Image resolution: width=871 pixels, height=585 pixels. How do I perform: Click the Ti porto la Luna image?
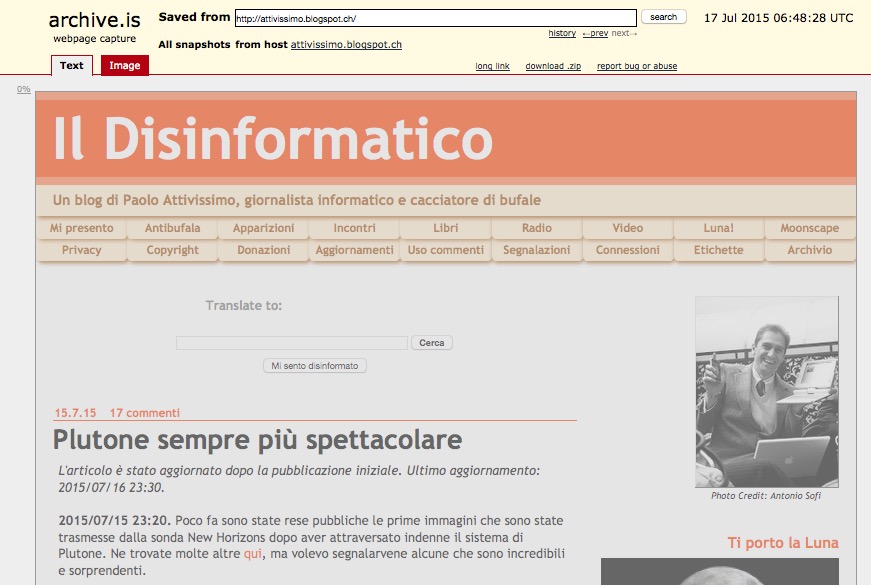720,572
